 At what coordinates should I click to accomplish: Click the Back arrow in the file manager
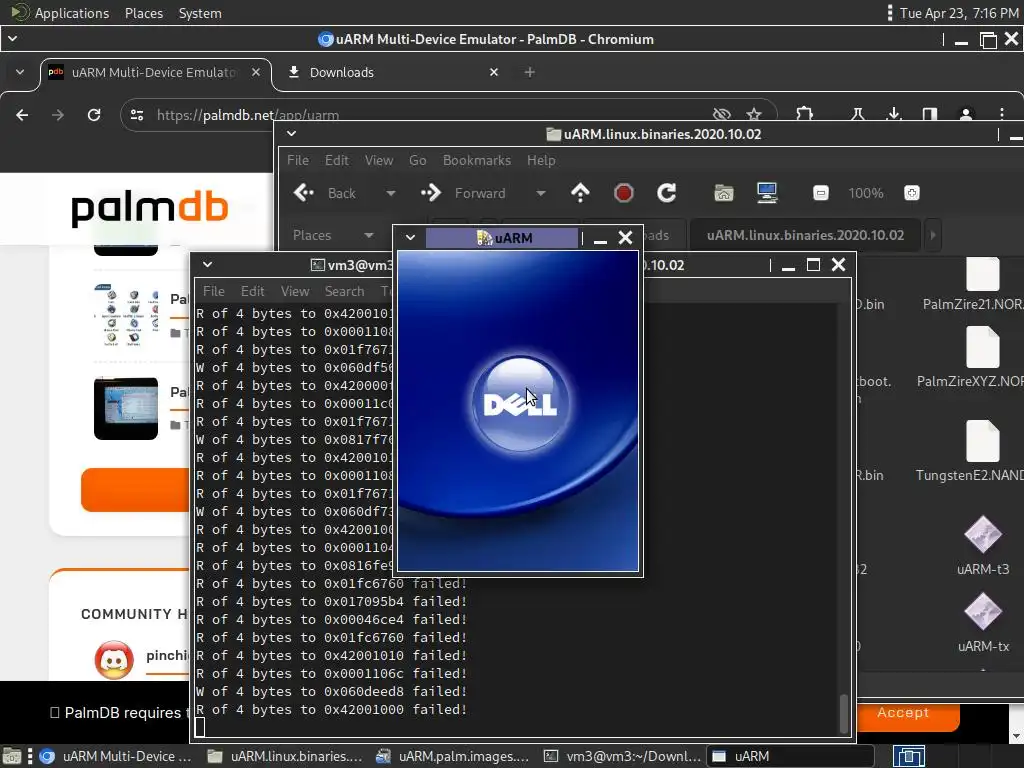coord(304,193)
